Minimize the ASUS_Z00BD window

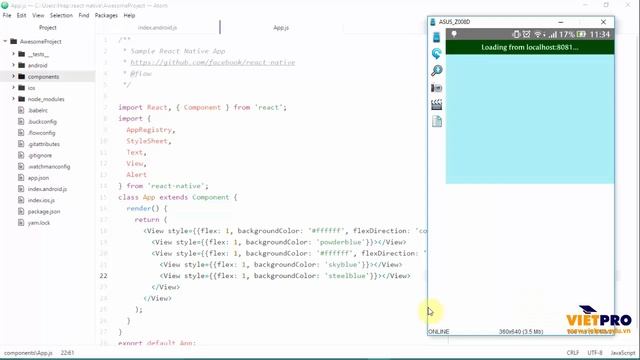pyautogui.click(x=561, y=22)
